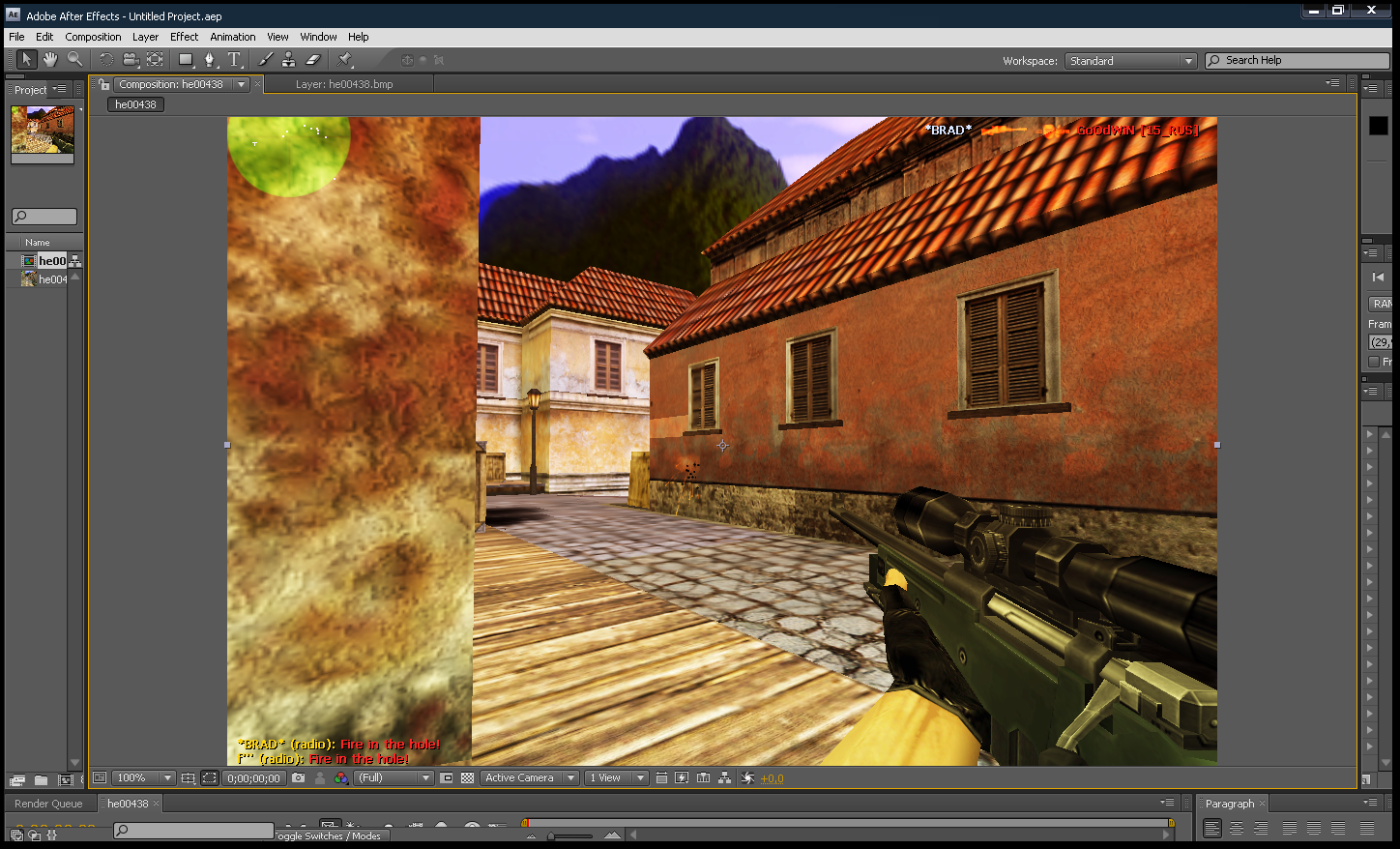Click the he00438 composition navigator button
Image resolution: width=1400 pixels, height=849 pixels.
[135, 104]
